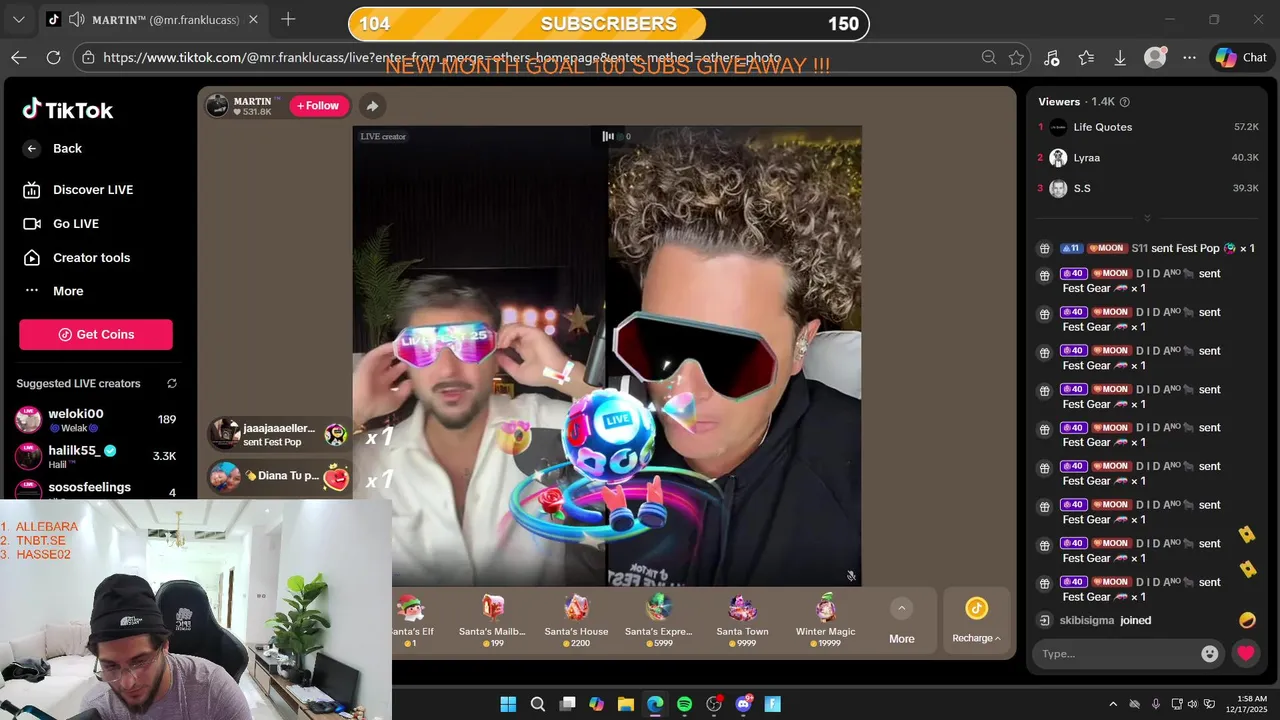Viewport: 1280px width, 720px height.
Task: Open Life Quotes top viewer
Action: pyautogui.click(x=1148, y=127)
